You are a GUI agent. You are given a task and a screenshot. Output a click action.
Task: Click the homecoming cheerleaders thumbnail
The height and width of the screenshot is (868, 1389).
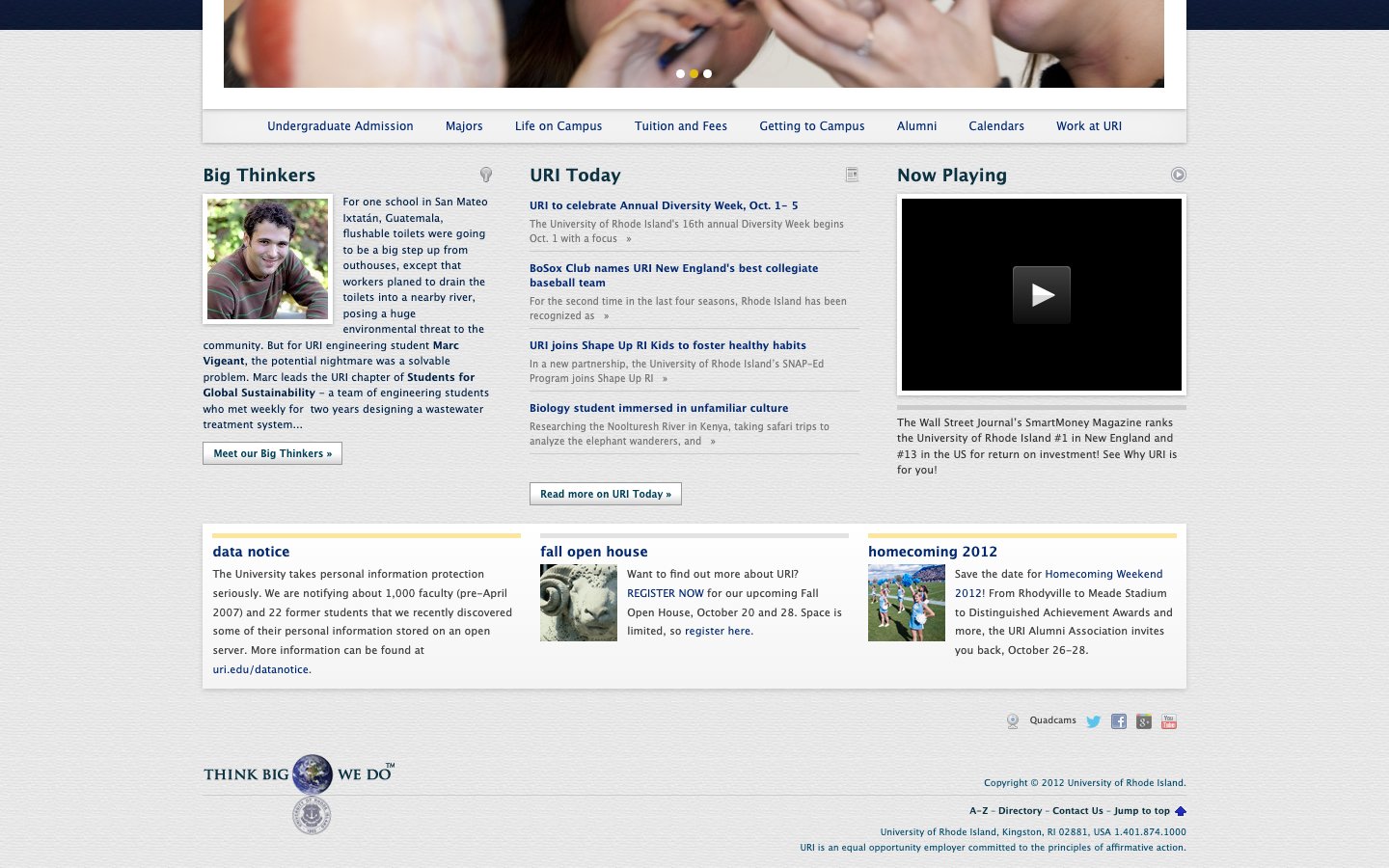(907, 603)
